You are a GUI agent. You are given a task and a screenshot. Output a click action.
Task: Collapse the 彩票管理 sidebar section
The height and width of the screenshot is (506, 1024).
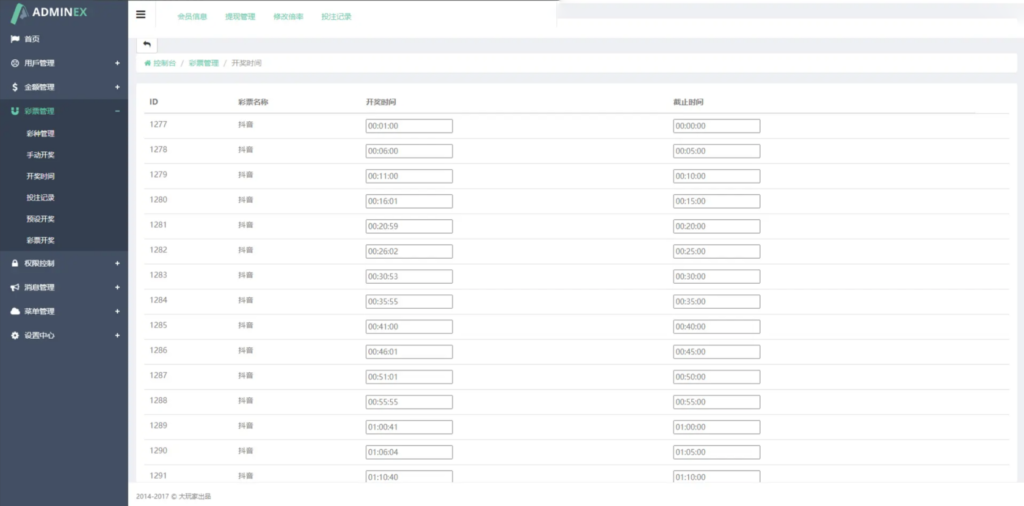(117, 111)
